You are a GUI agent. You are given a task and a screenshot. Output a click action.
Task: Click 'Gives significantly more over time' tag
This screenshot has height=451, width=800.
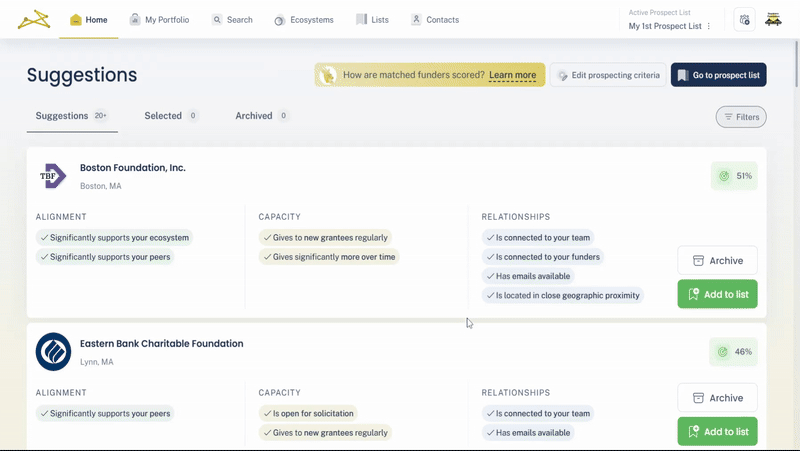coord(329,257)
